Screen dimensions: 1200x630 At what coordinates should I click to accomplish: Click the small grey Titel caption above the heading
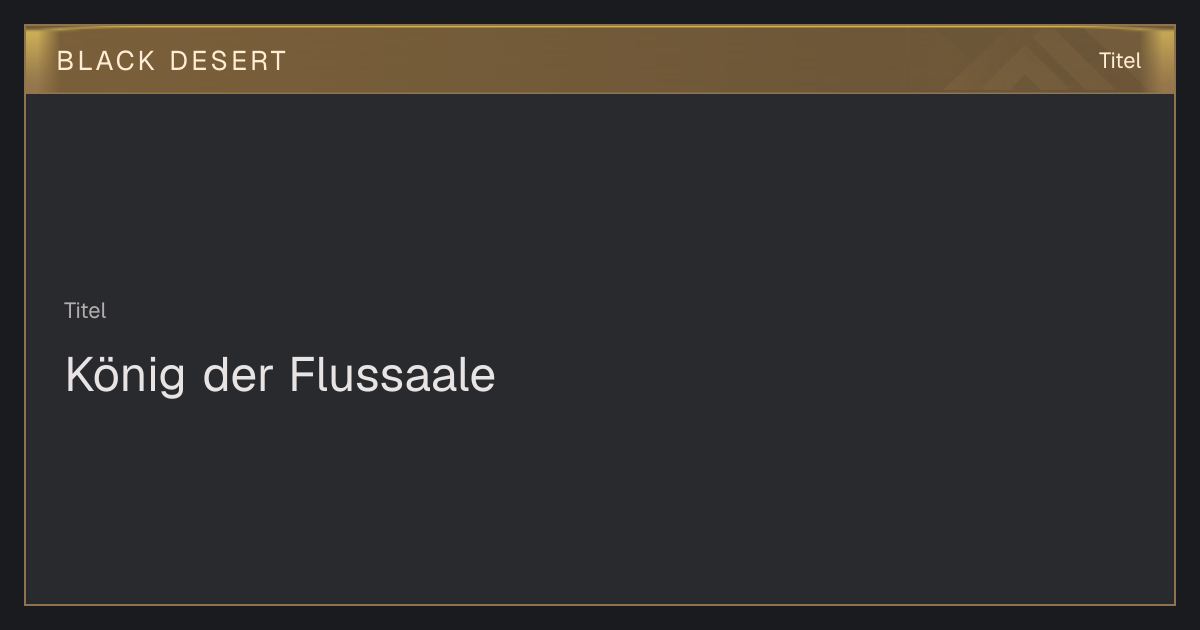(85, 311)
